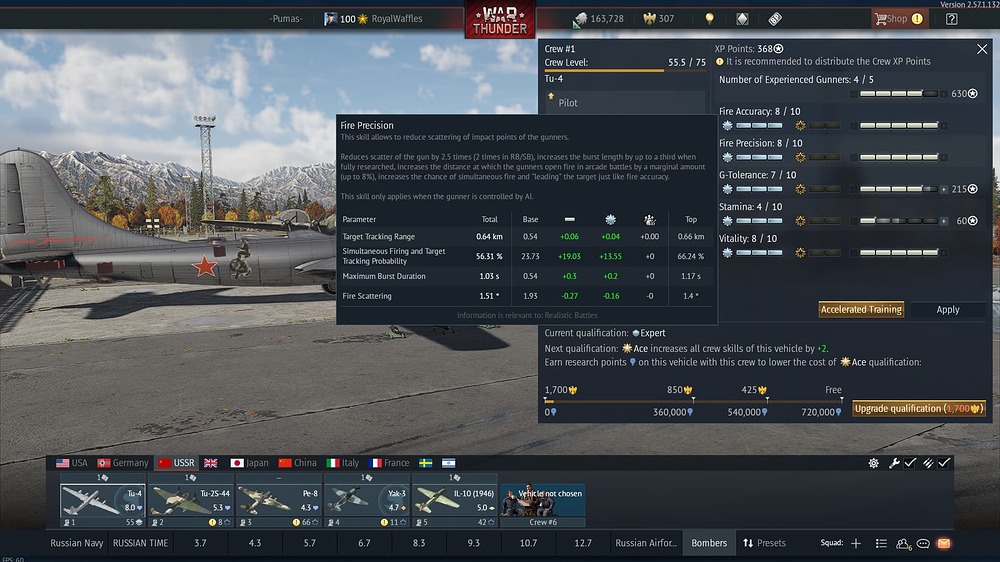
Task: Click Number of Experienced Gunners skill bar
Action: [899, 94]
